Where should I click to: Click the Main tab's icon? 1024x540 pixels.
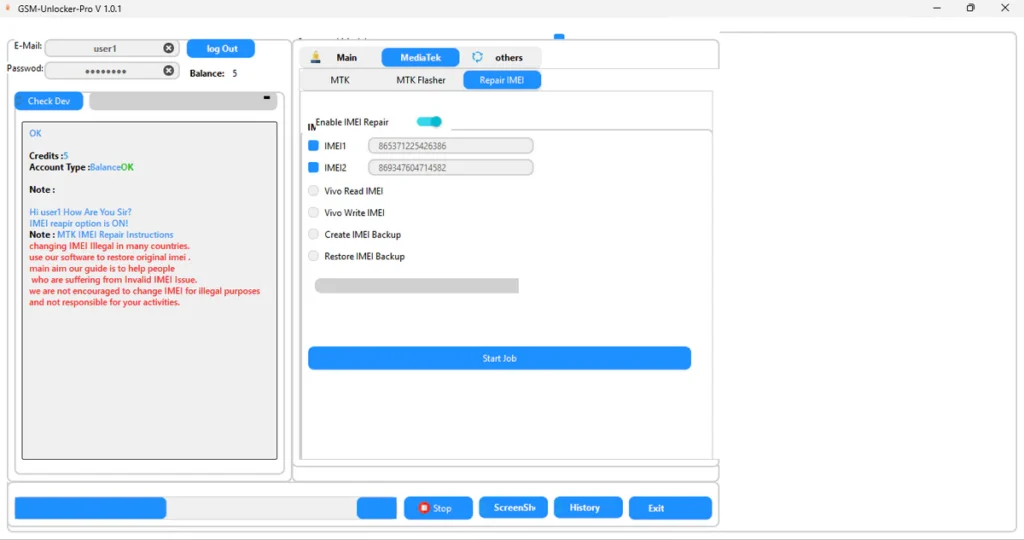pos(316,57)
